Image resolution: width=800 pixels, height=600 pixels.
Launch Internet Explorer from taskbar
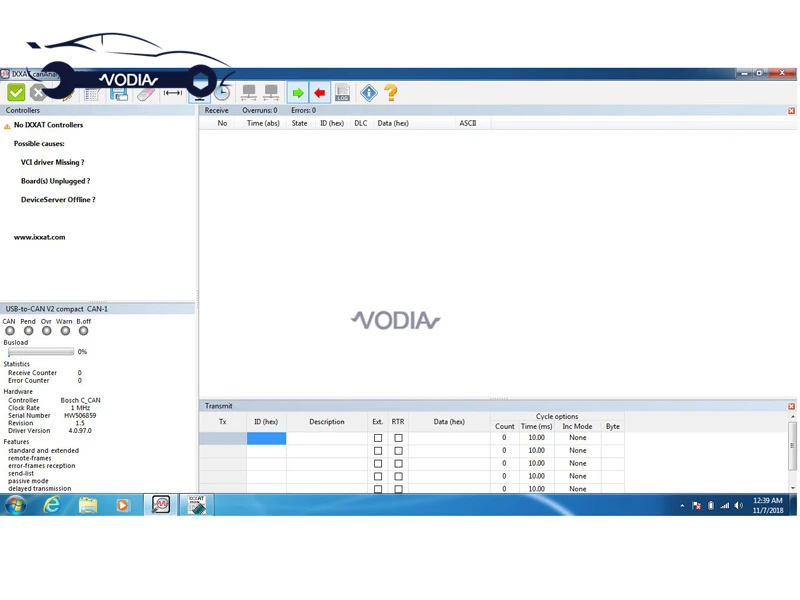52,505
